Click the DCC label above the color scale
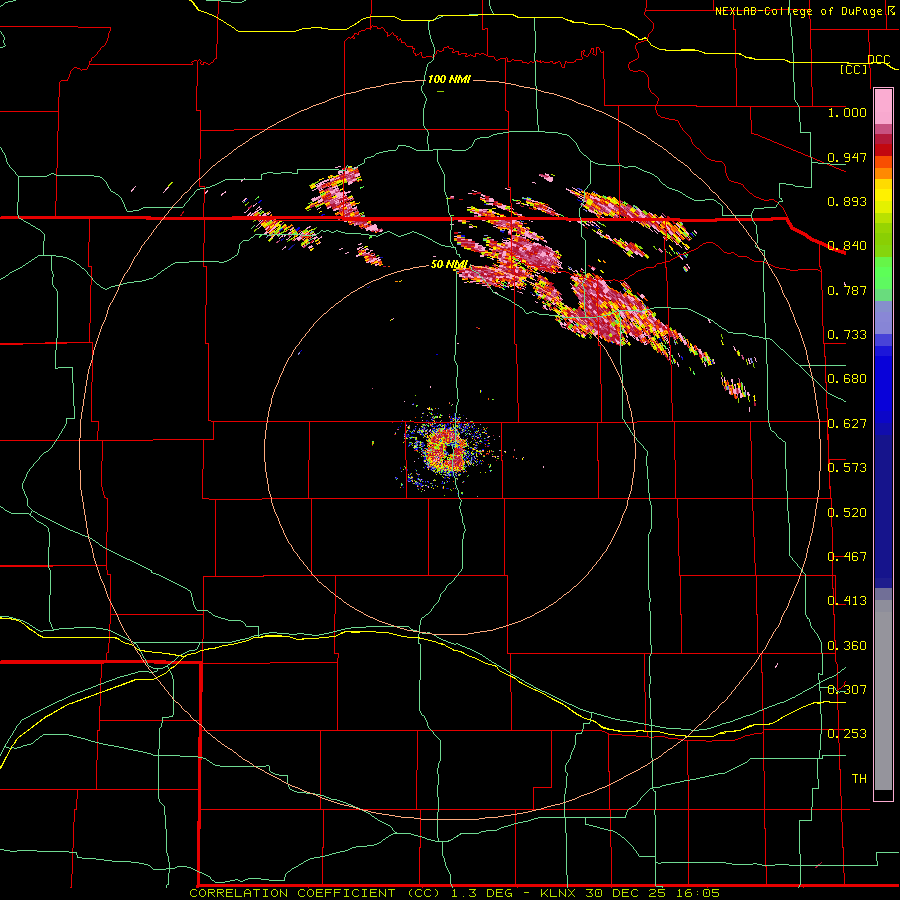This screenshot has width=900, height=900. [879, 59]
